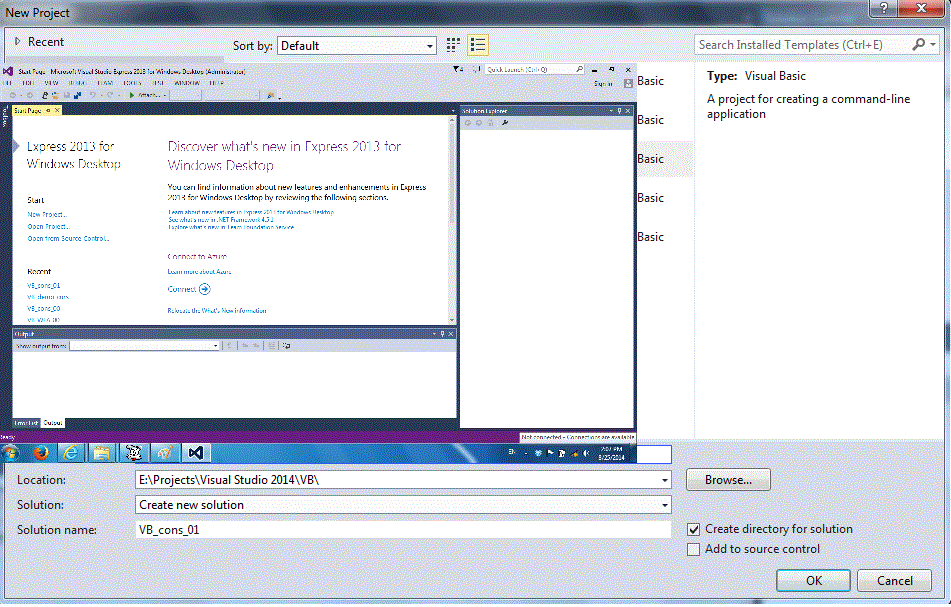Click the Windows Start orb
This screenshot has width=951, height=607.
pos(10,453)
